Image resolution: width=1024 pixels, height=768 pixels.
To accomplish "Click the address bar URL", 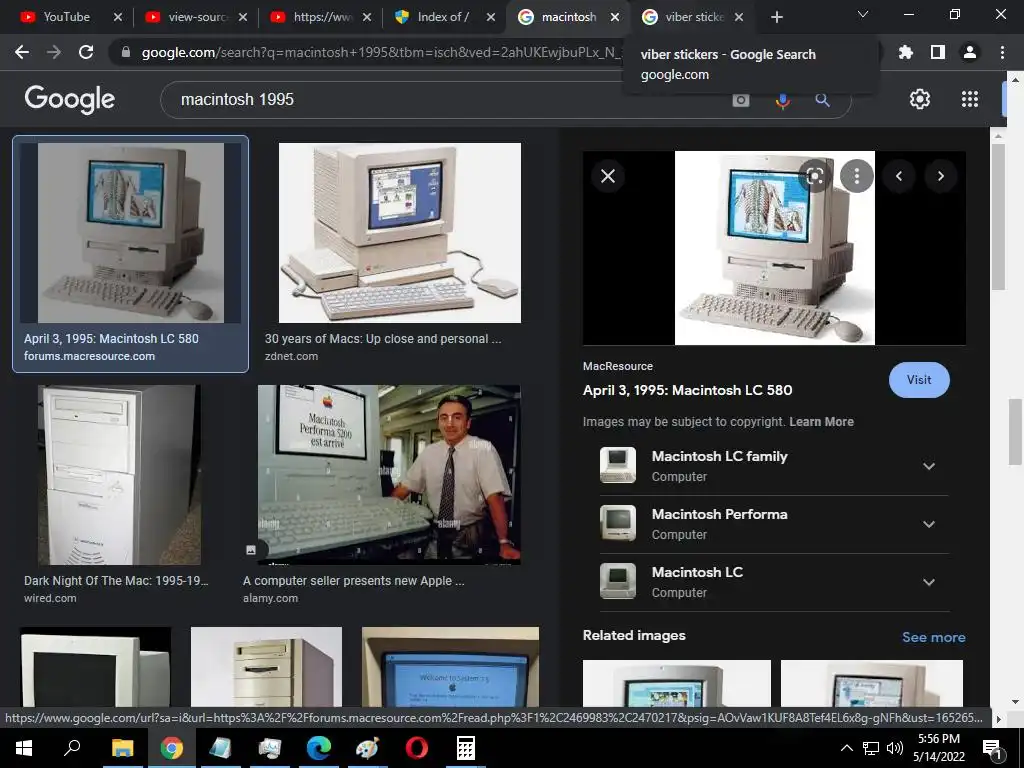I will point(382,52).
